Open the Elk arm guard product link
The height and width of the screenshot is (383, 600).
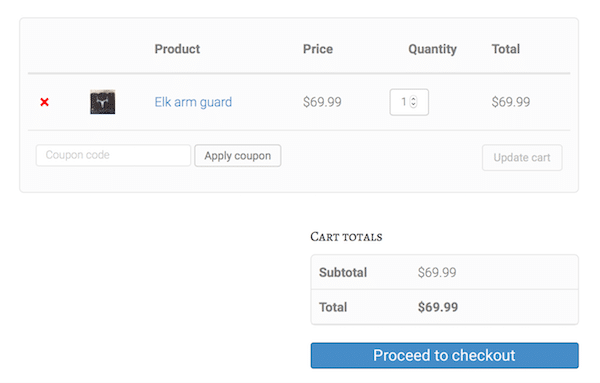[193, 102]
